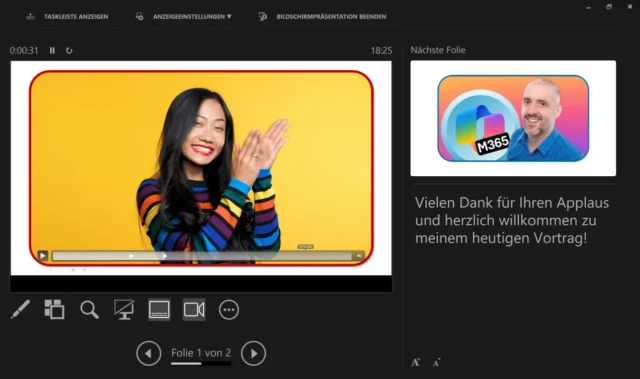Restore down the presenter window
The height and width of the screenshot is (379, 640).
(x=609, y=7)
